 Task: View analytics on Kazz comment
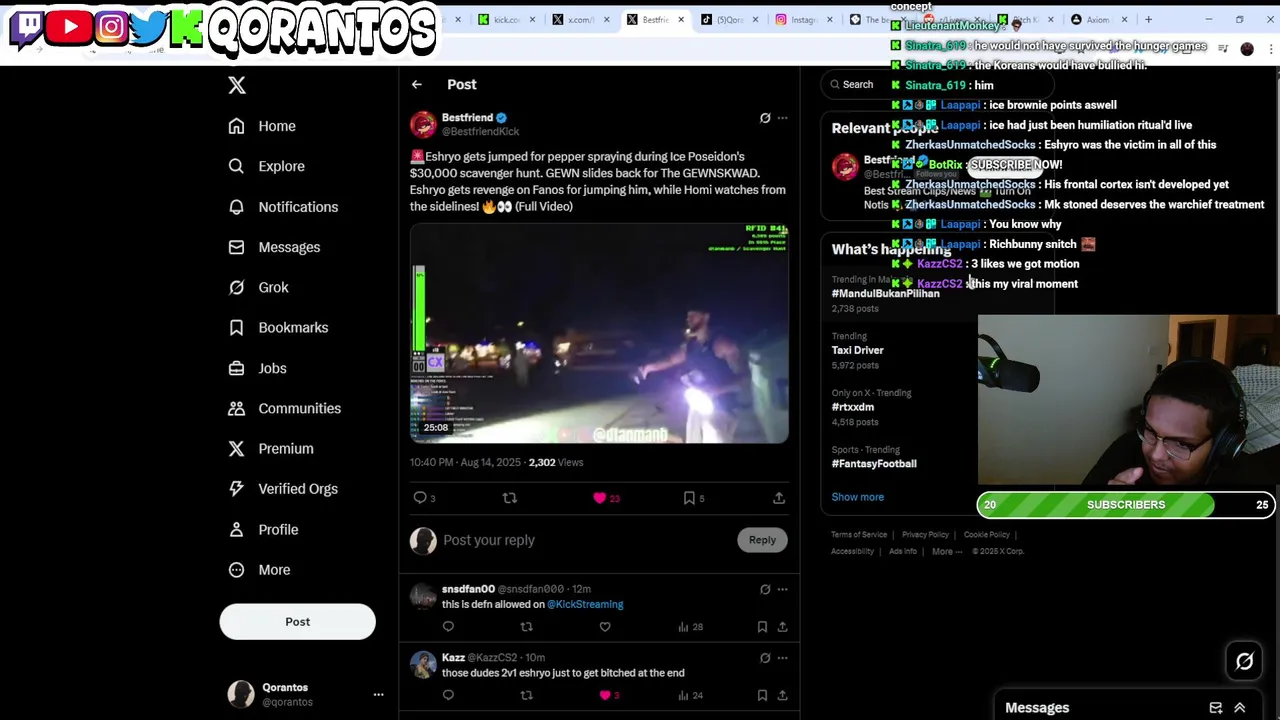(x=690, y=695)
